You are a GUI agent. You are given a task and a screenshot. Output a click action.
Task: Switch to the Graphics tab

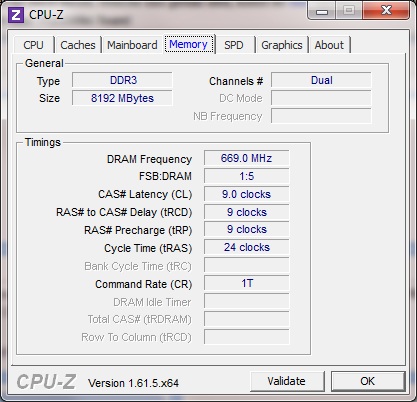tap(282, 45)
